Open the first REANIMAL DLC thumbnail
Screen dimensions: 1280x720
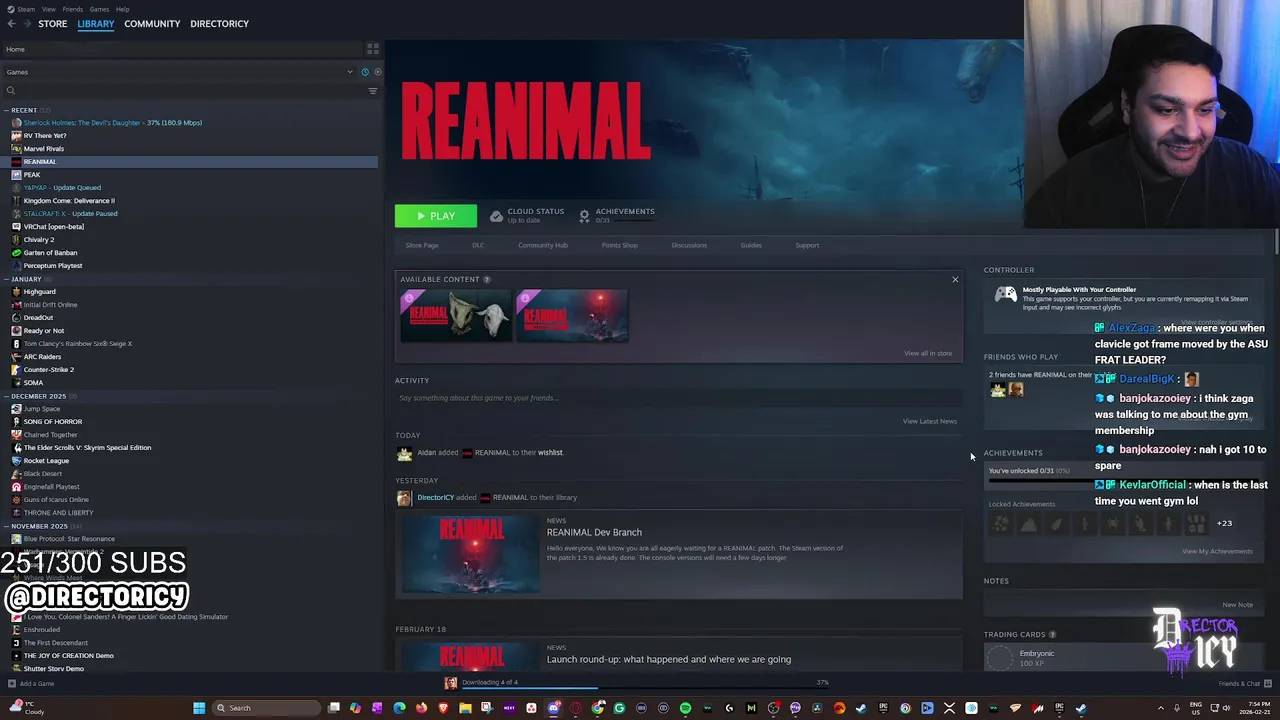[x=456, y=316]
